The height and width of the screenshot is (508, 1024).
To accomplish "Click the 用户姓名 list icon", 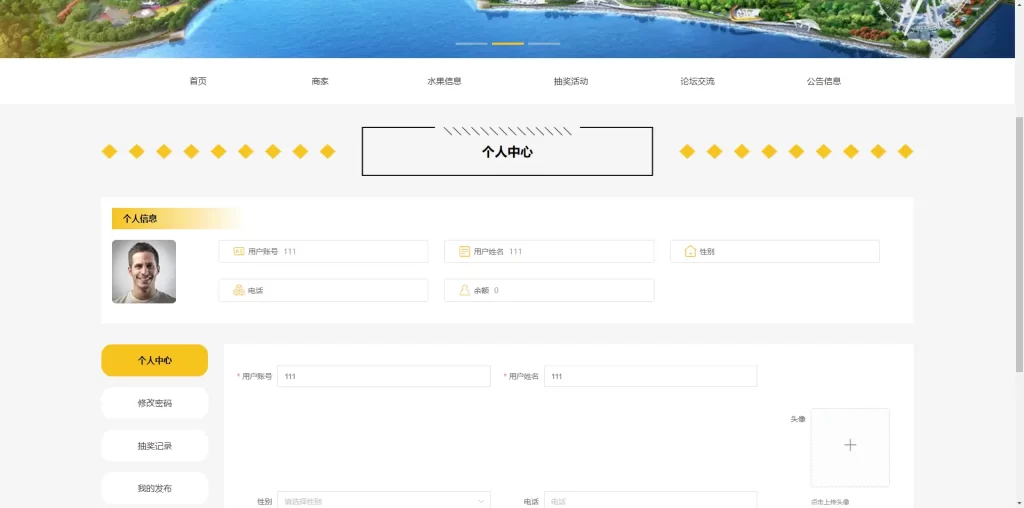I will (464, 251).
